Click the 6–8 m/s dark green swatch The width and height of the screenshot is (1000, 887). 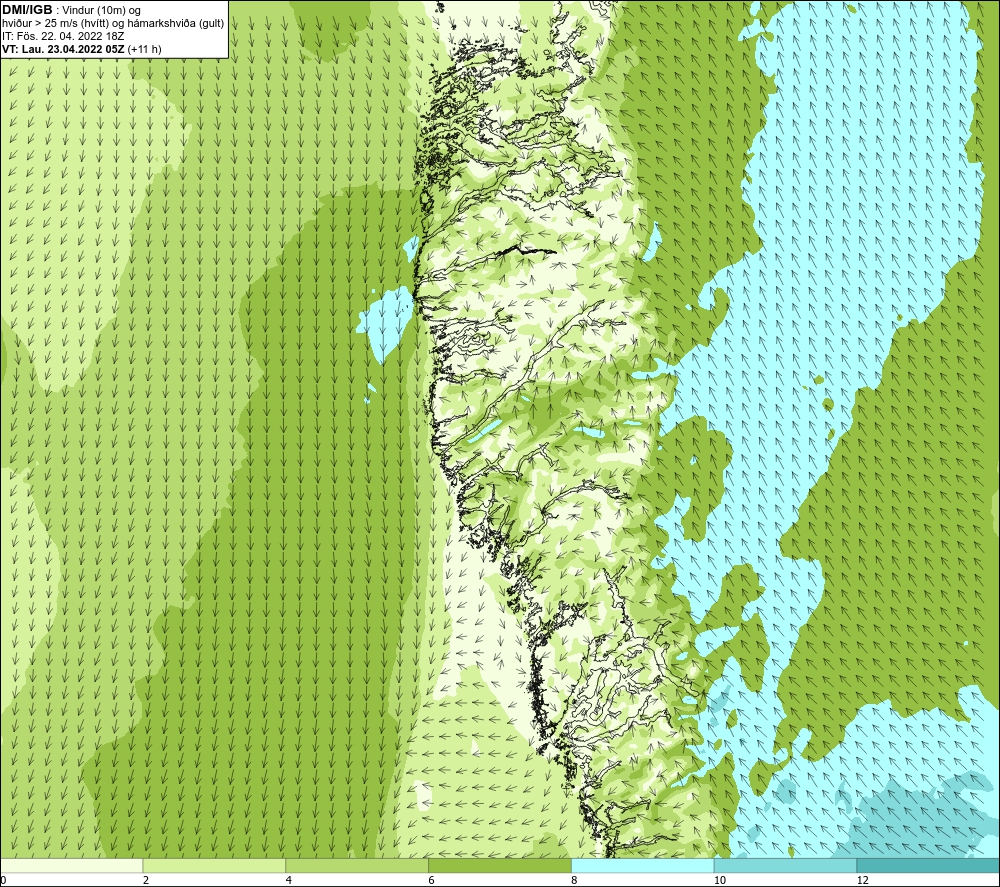point(500,865)
